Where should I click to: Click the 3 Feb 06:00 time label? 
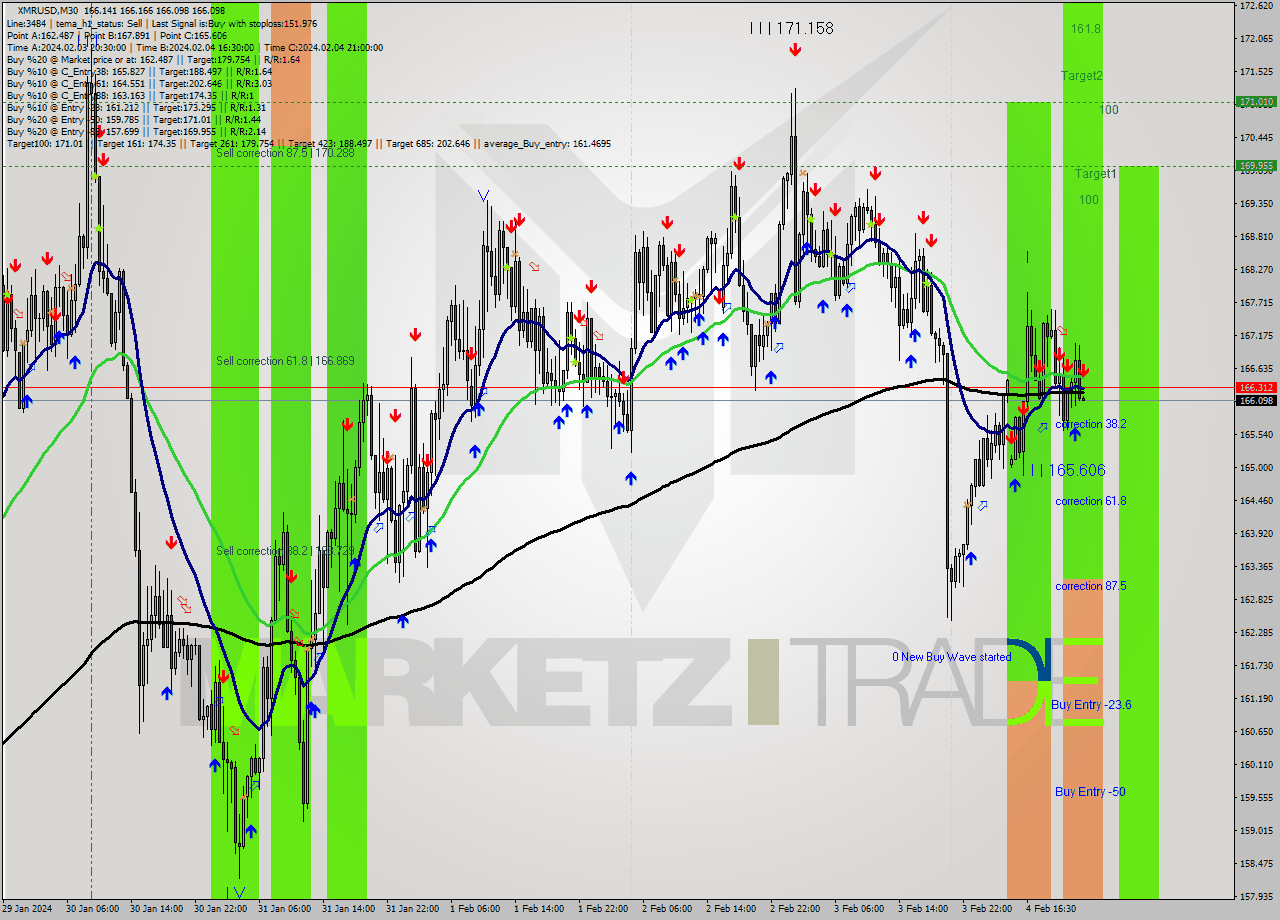(x=859, y=909)
